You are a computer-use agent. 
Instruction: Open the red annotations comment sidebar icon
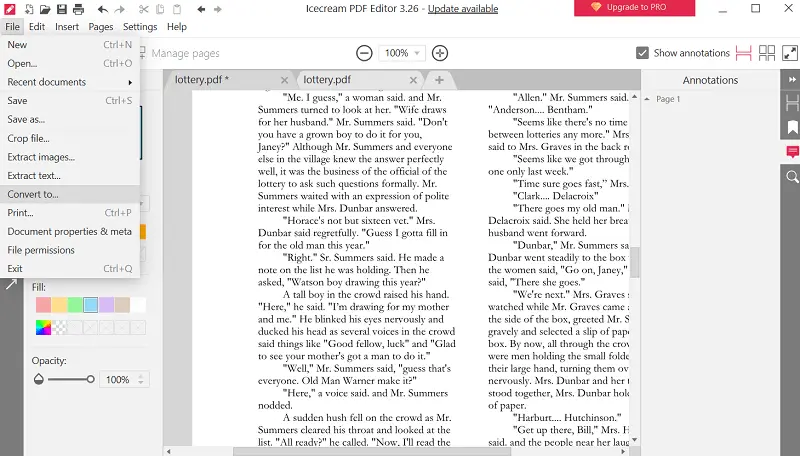792,151
